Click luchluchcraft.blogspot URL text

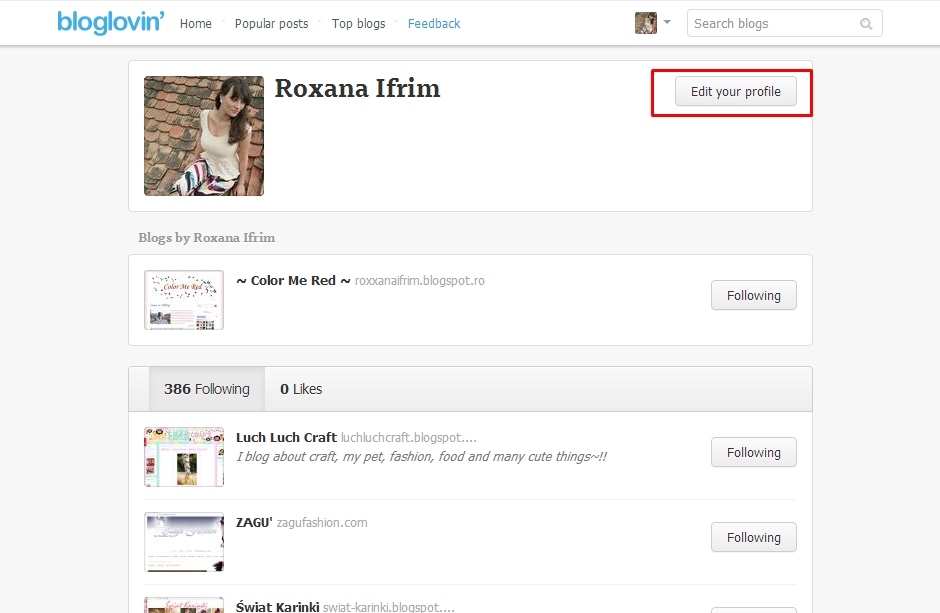(x=409, y=438)
